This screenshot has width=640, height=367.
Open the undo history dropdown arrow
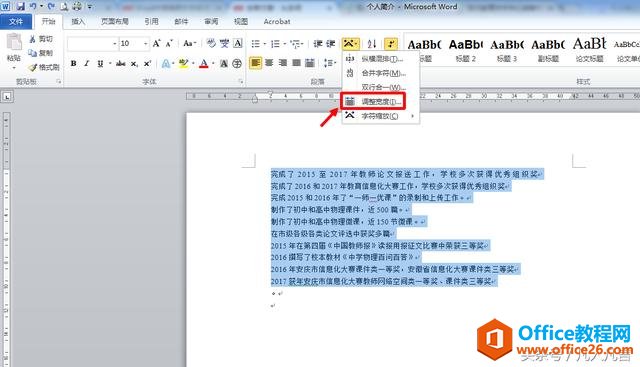pyautogui.click(x=41, y=6)
